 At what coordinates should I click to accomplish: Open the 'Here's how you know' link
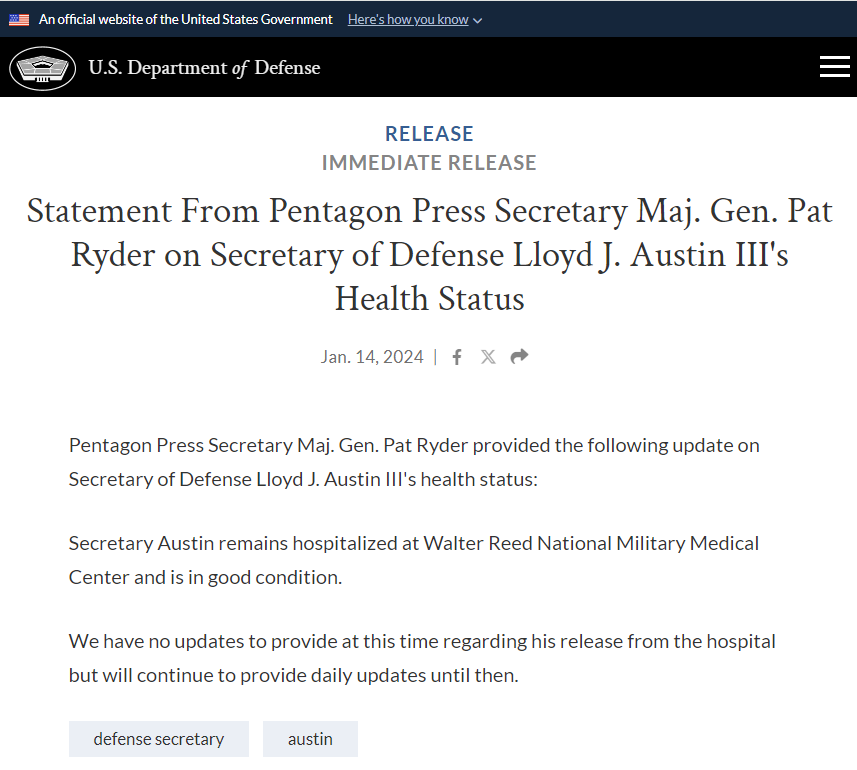point(408,19)
